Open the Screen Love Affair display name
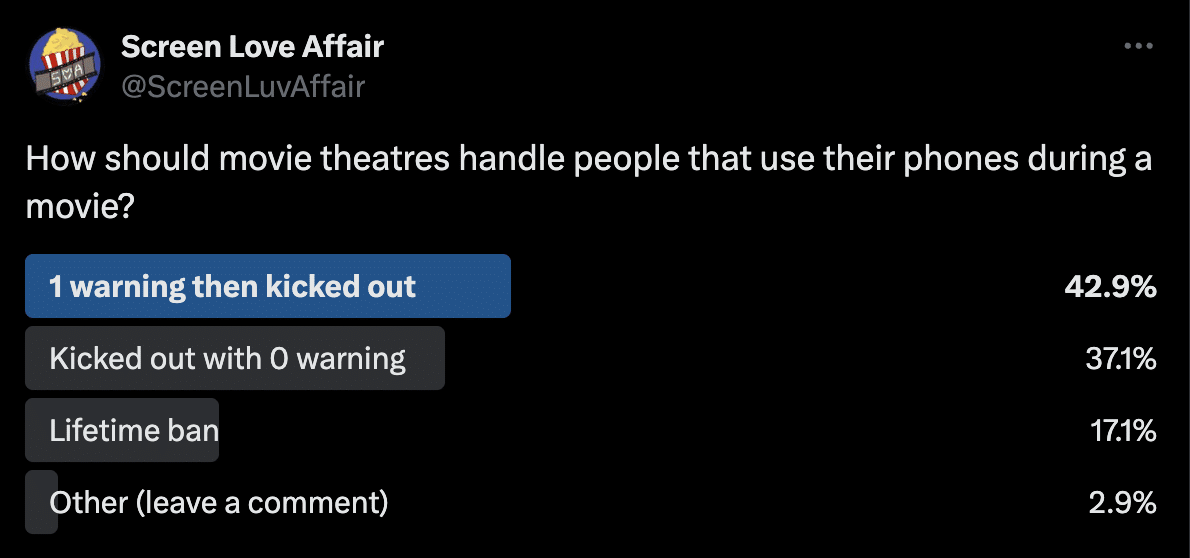The height and width of the screenshot is (558, 1190). (x=252, y=46)
